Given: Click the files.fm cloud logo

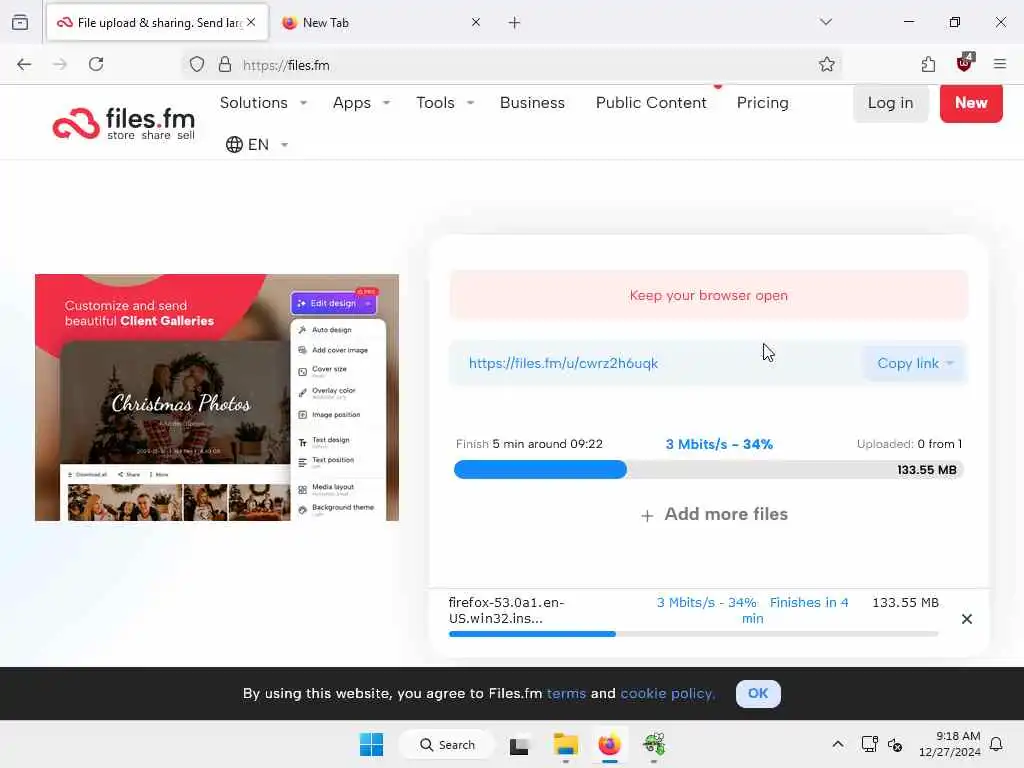Looking at the screenshot, I should click(x=124, y=123).
